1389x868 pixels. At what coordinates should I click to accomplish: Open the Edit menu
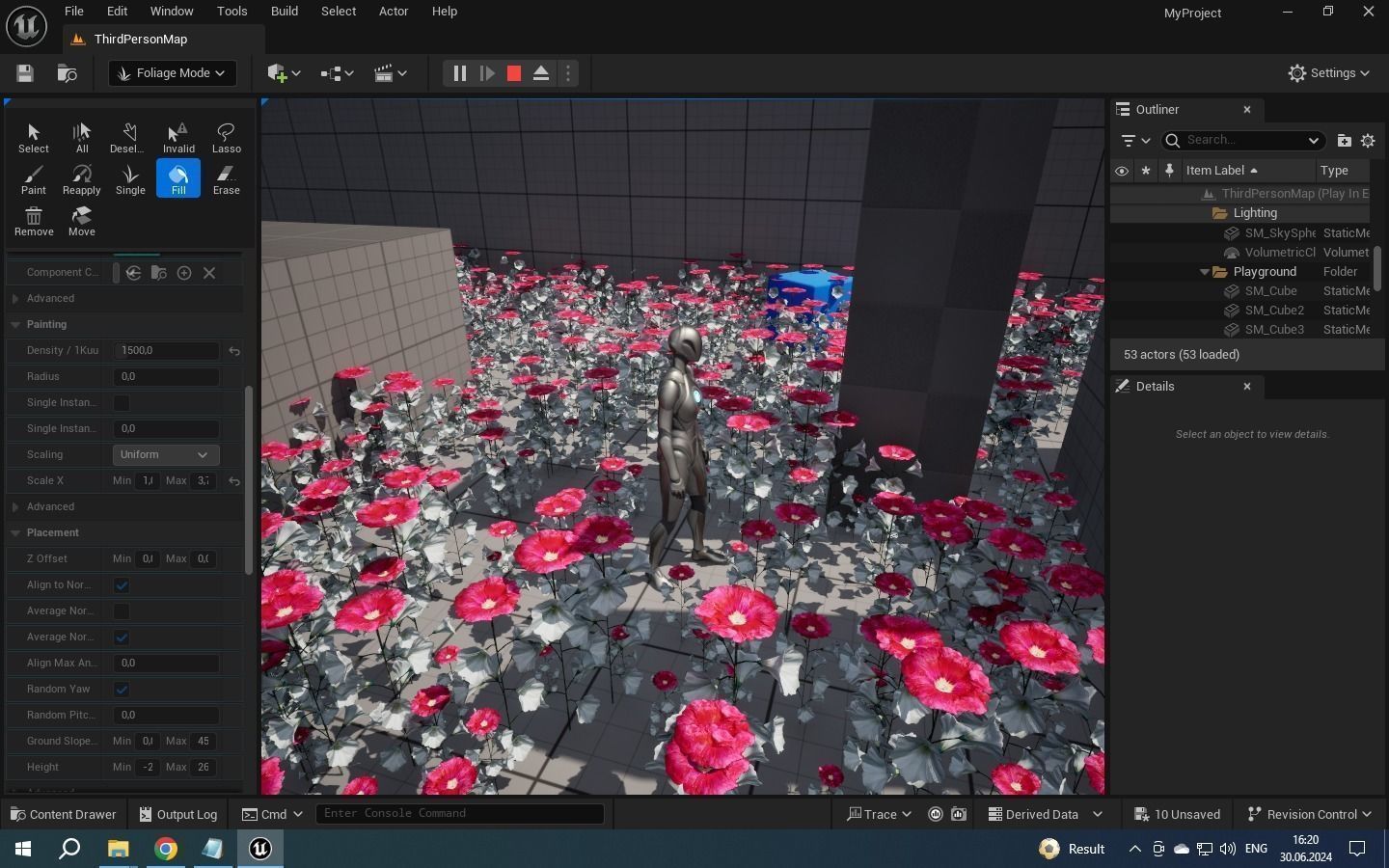[x=117, y=12]
